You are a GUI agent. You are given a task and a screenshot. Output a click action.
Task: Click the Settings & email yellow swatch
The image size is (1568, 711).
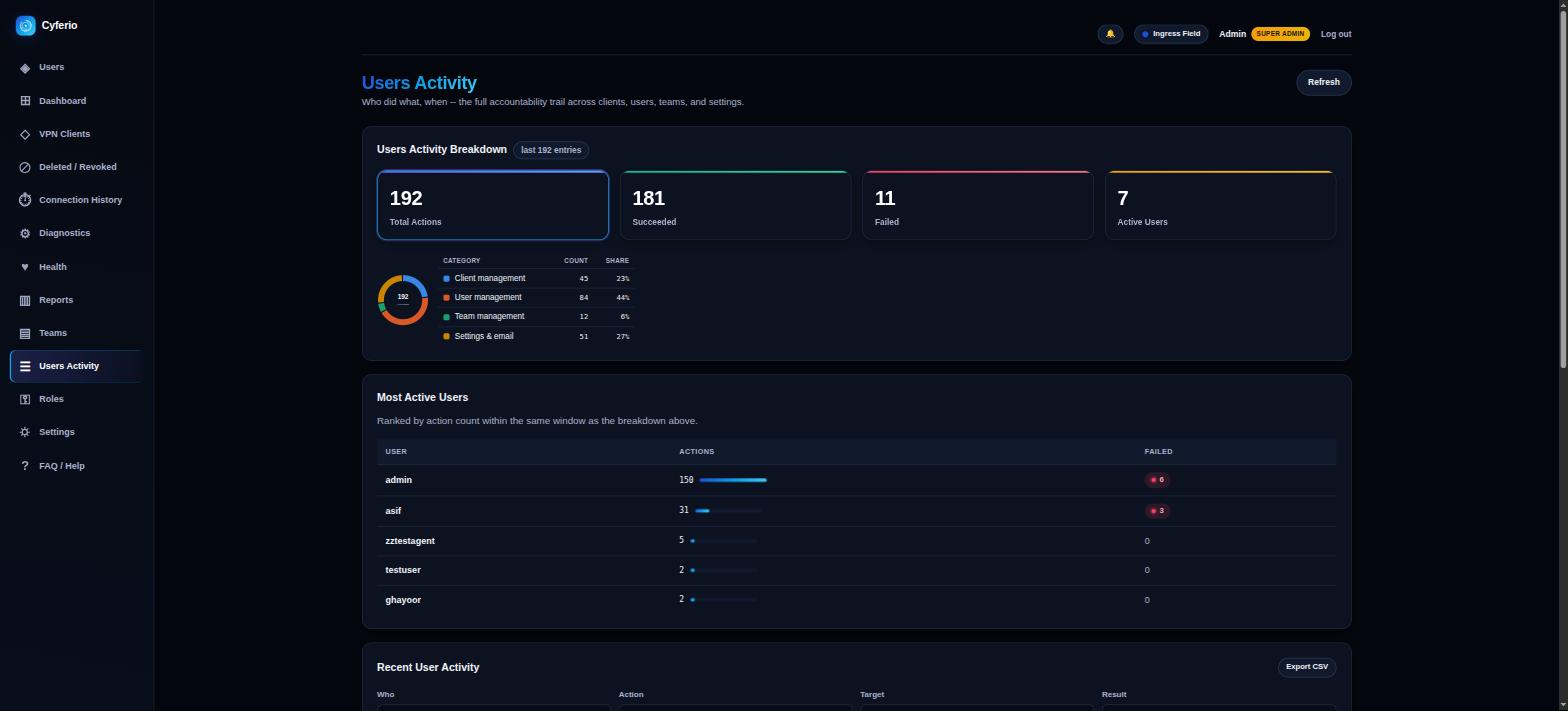[x=446, y=336]
